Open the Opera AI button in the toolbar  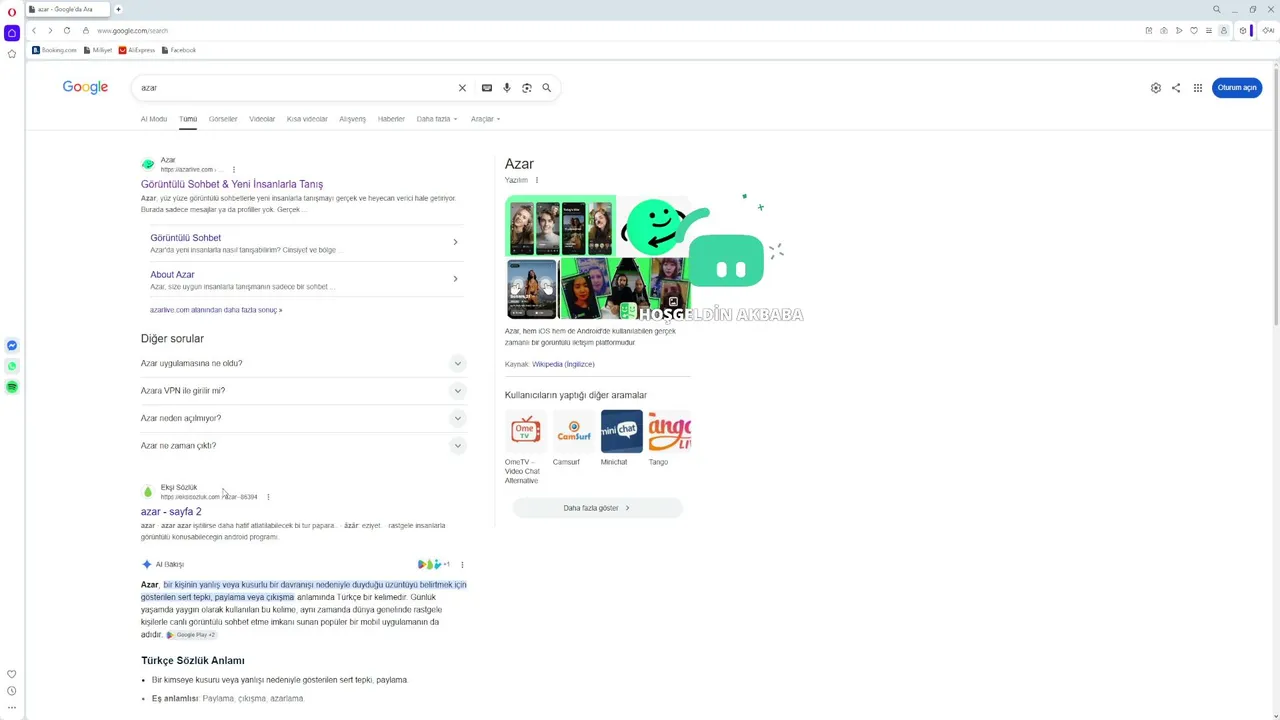1268,31
